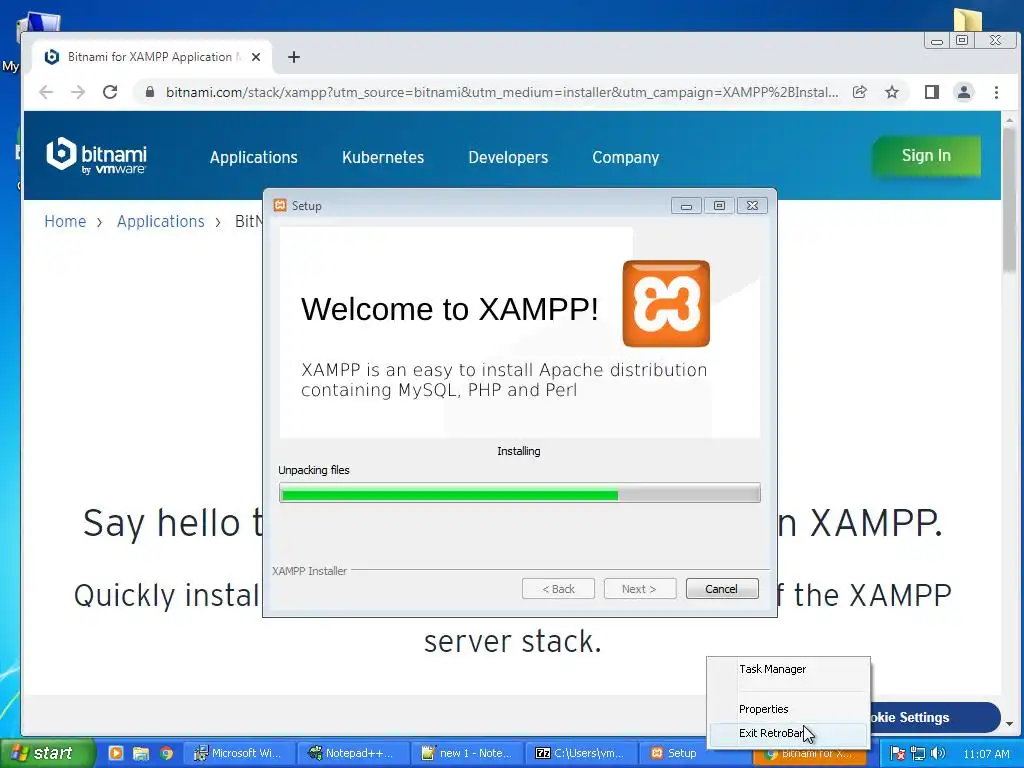Image resolution: width=1024 pixels, height=768 pixels.
Task: Click the Bitnami by VMware logo
Action: [97, 156]
